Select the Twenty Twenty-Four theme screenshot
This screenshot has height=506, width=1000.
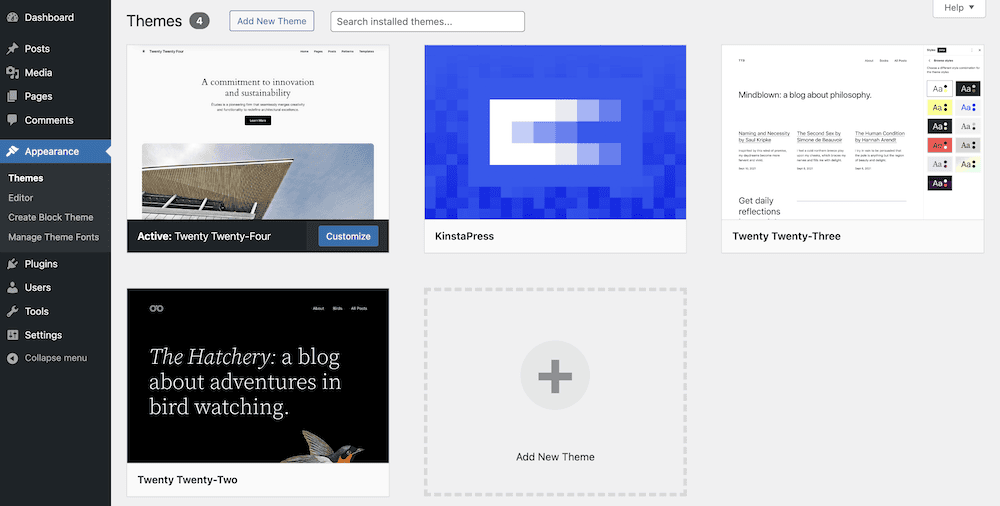[x=258, y=132]
